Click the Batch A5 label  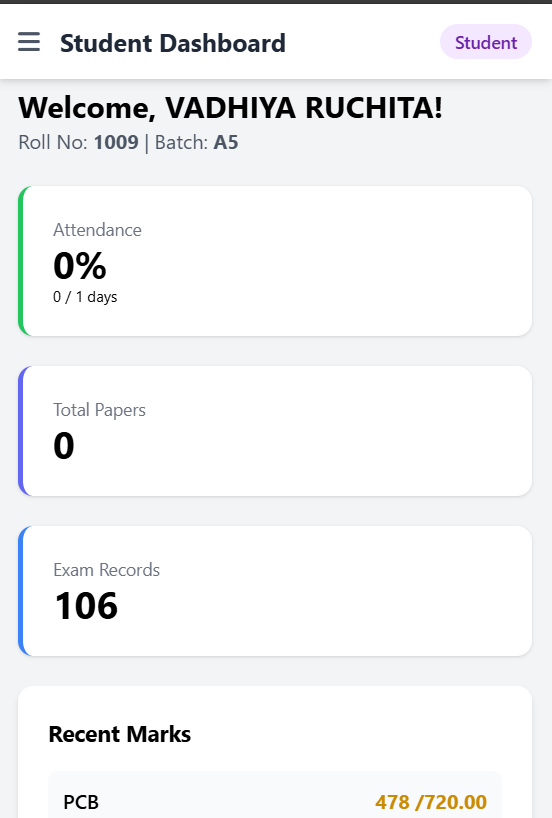point(197,142)
